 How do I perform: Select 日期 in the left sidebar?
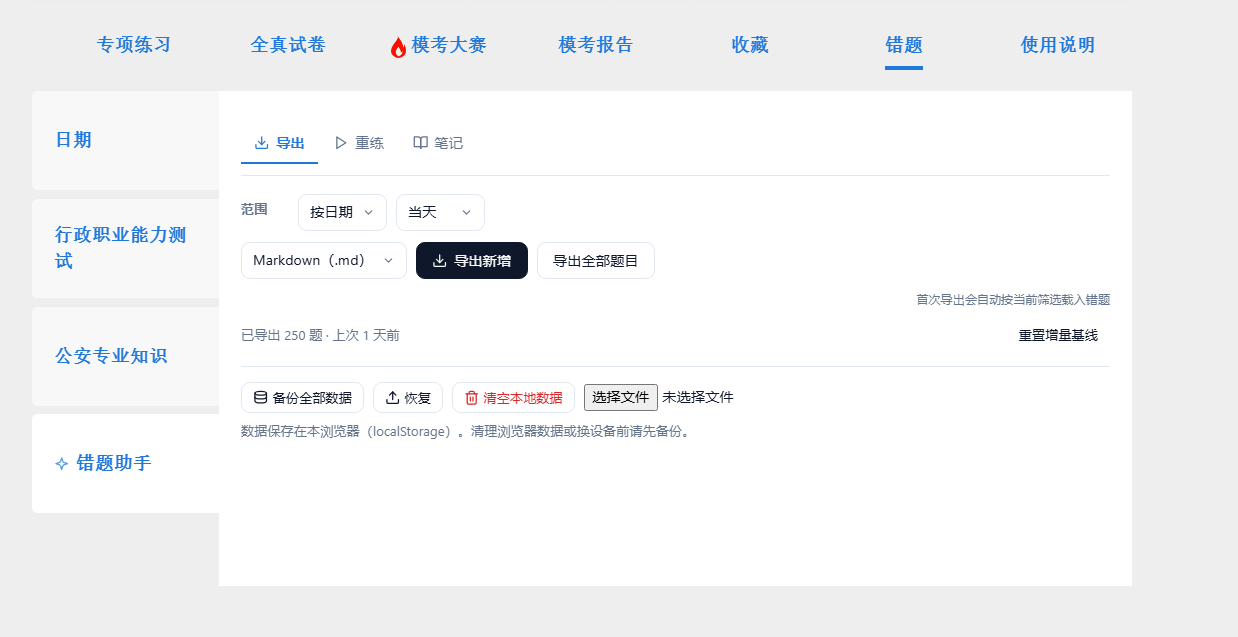point(125,140)
